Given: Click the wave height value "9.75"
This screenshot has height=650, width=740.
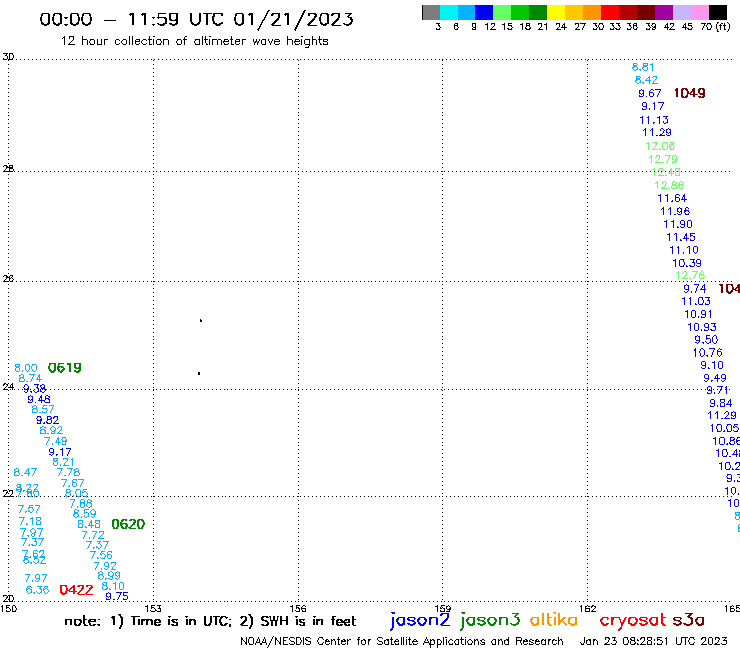Looking at the screenshot, I should 117,596.
